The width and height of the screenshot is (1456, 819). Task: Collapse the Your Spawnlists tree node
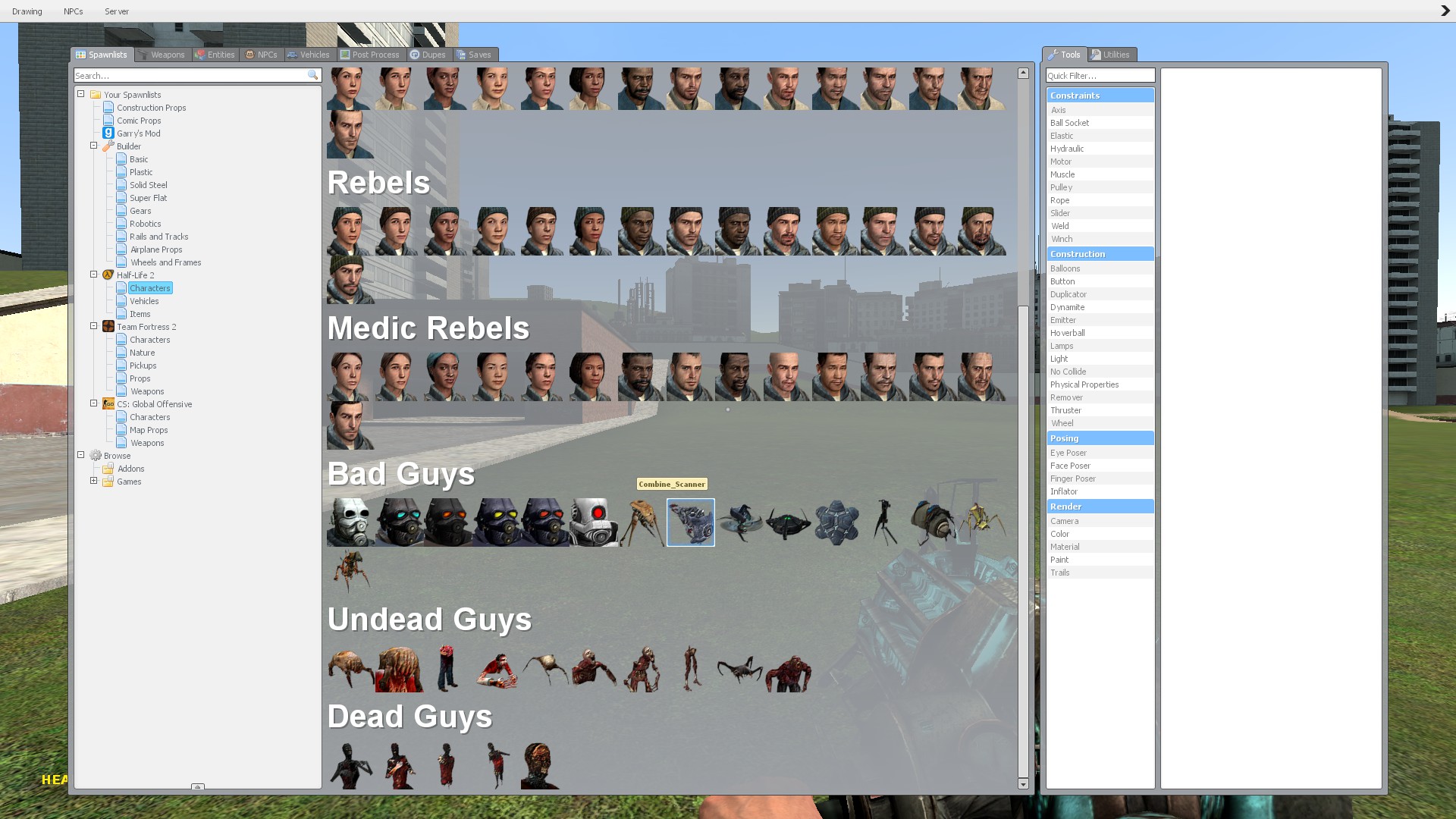click(x=81, y=94)
